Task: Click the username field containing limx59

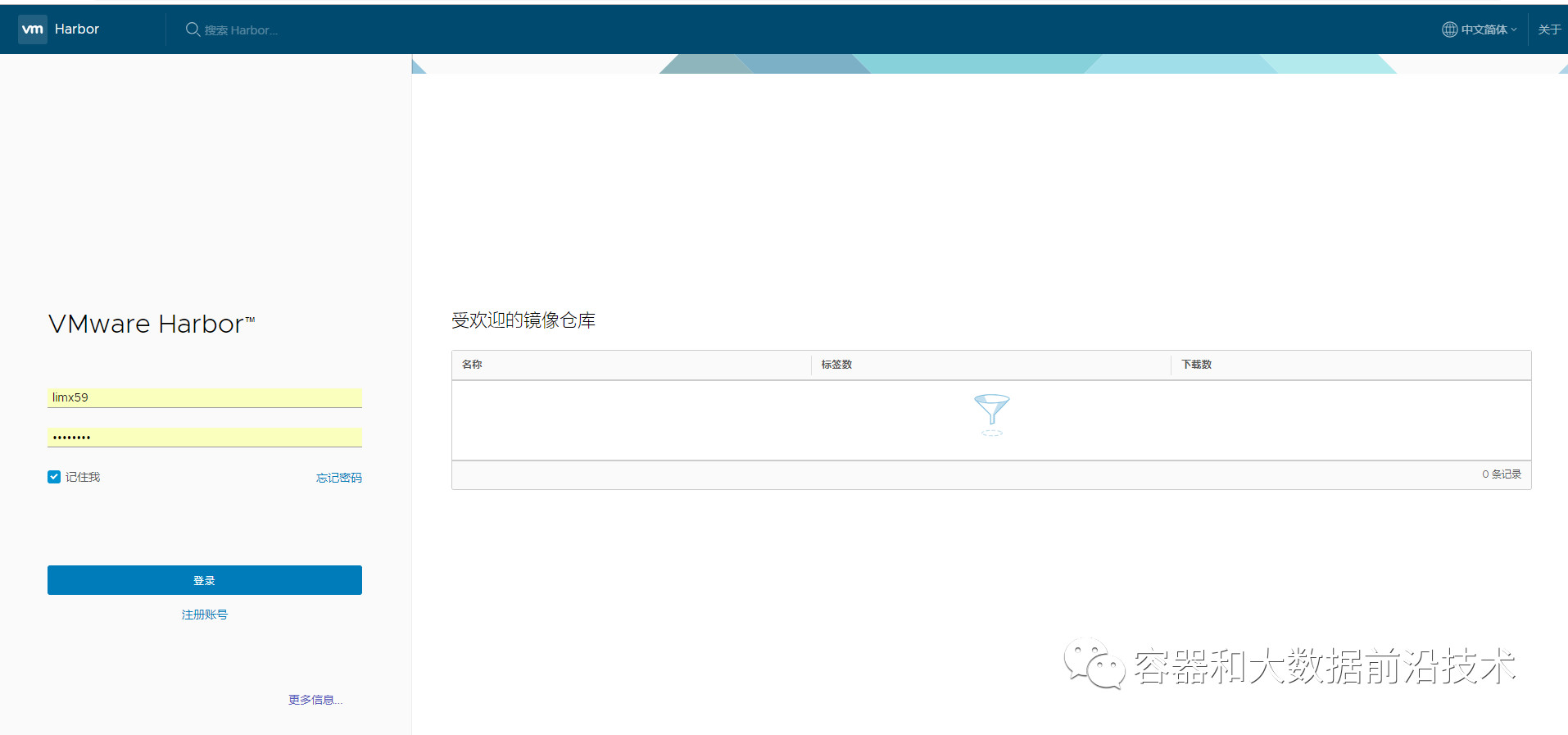Action: pyautogui.click(x=205, y=397)
